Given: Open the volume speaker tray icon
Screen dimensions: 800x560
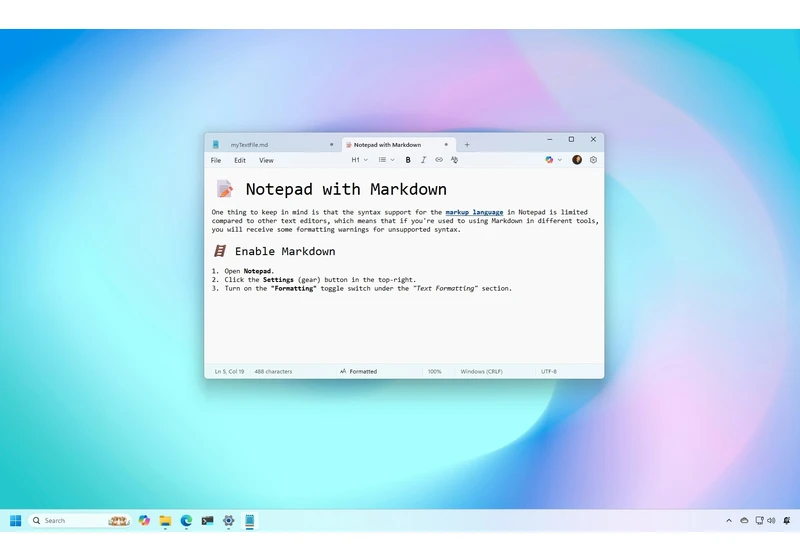Looking at the screenshot, I should (x=771, y=520).
